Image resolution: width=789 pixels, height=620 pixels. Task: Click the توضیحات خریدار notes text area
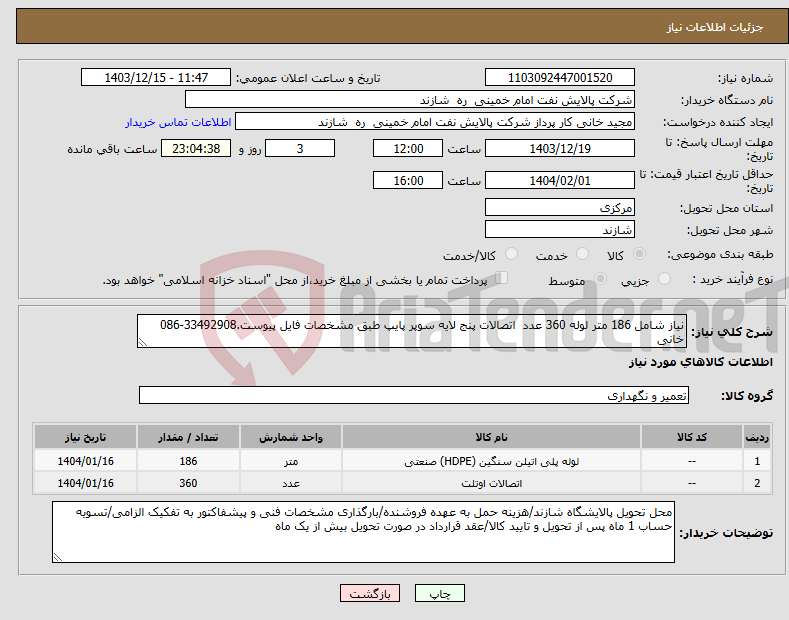coord(363,532)
